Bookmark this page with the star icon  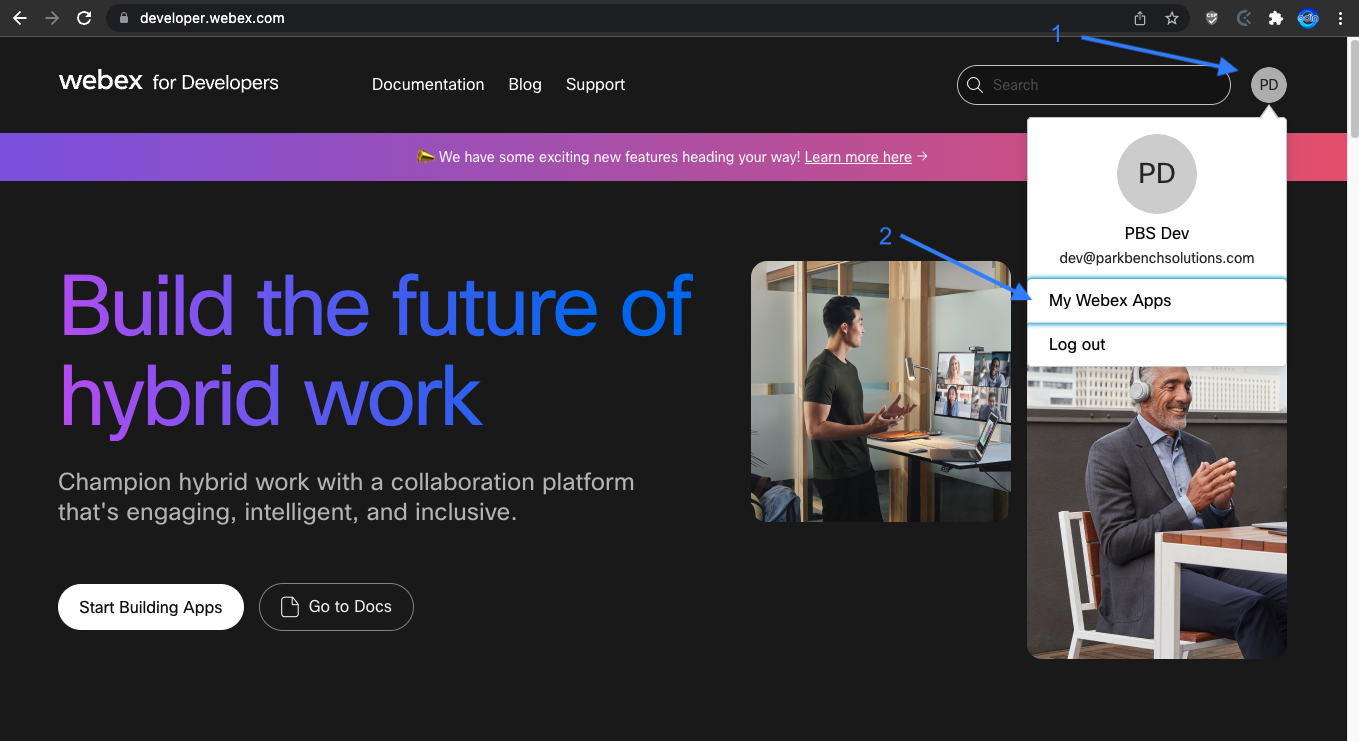point(1172,18)
